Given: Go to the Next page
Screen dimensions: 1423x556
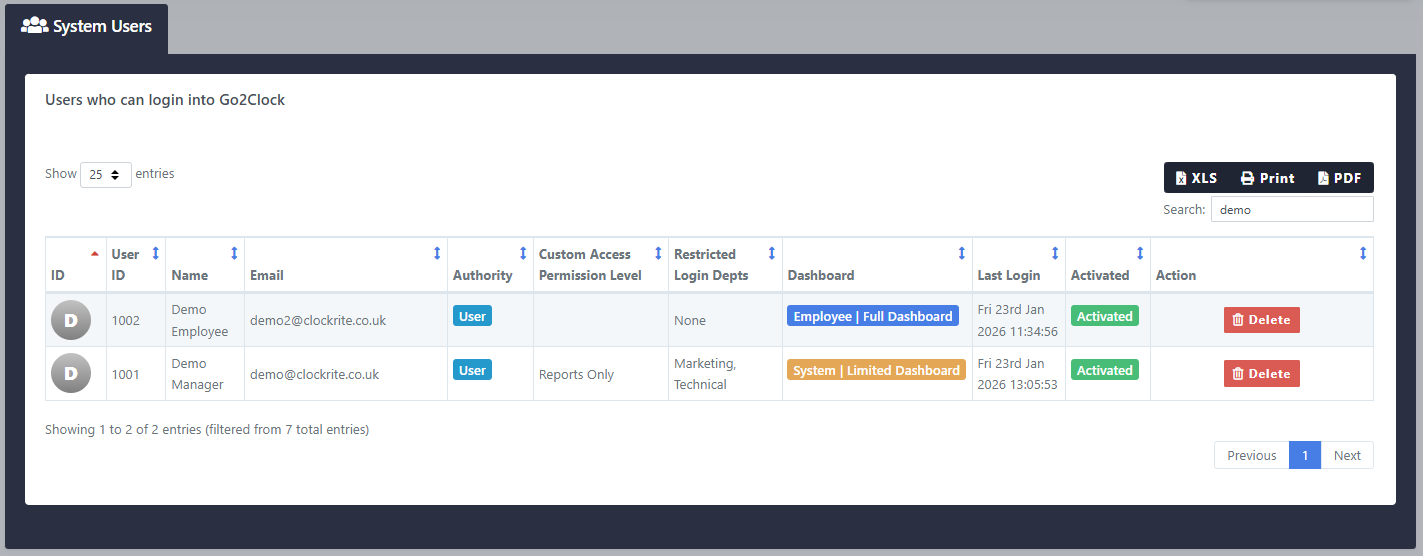Looking at the screenshot, I should click(1347, 455).
